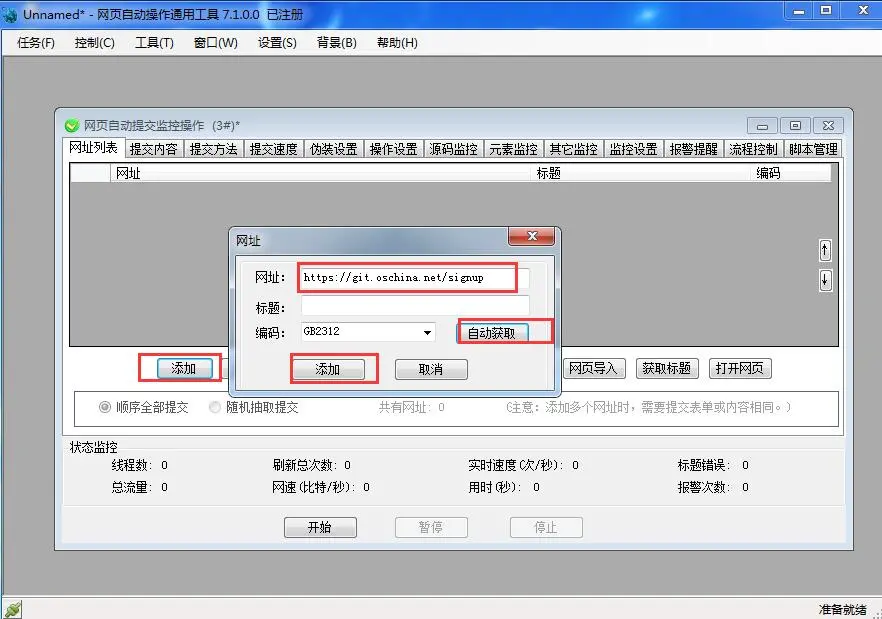Screen dimensions: 882x619
Task: Switch to the 监控设置 tab
Action: (x=634, y=149)
